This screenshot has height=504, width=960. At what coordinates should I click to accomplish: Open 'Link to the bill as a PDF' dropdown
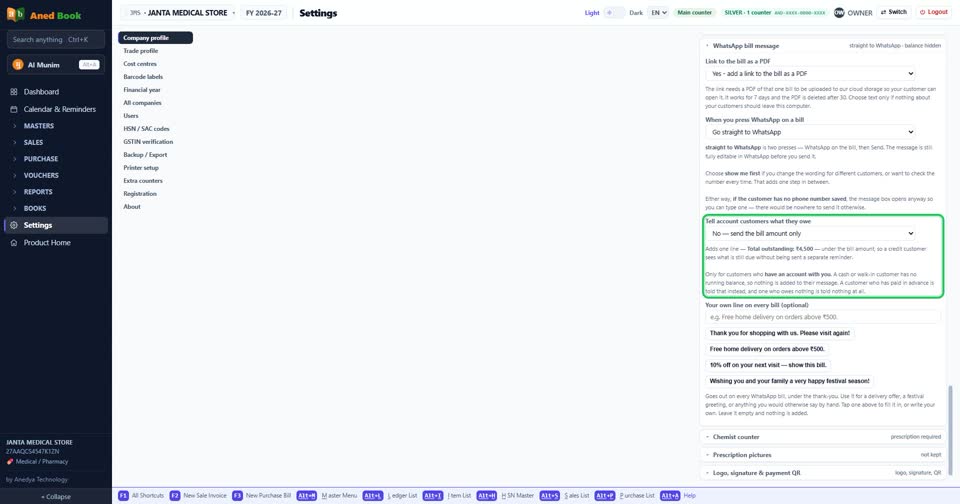[x=812, y=73]
